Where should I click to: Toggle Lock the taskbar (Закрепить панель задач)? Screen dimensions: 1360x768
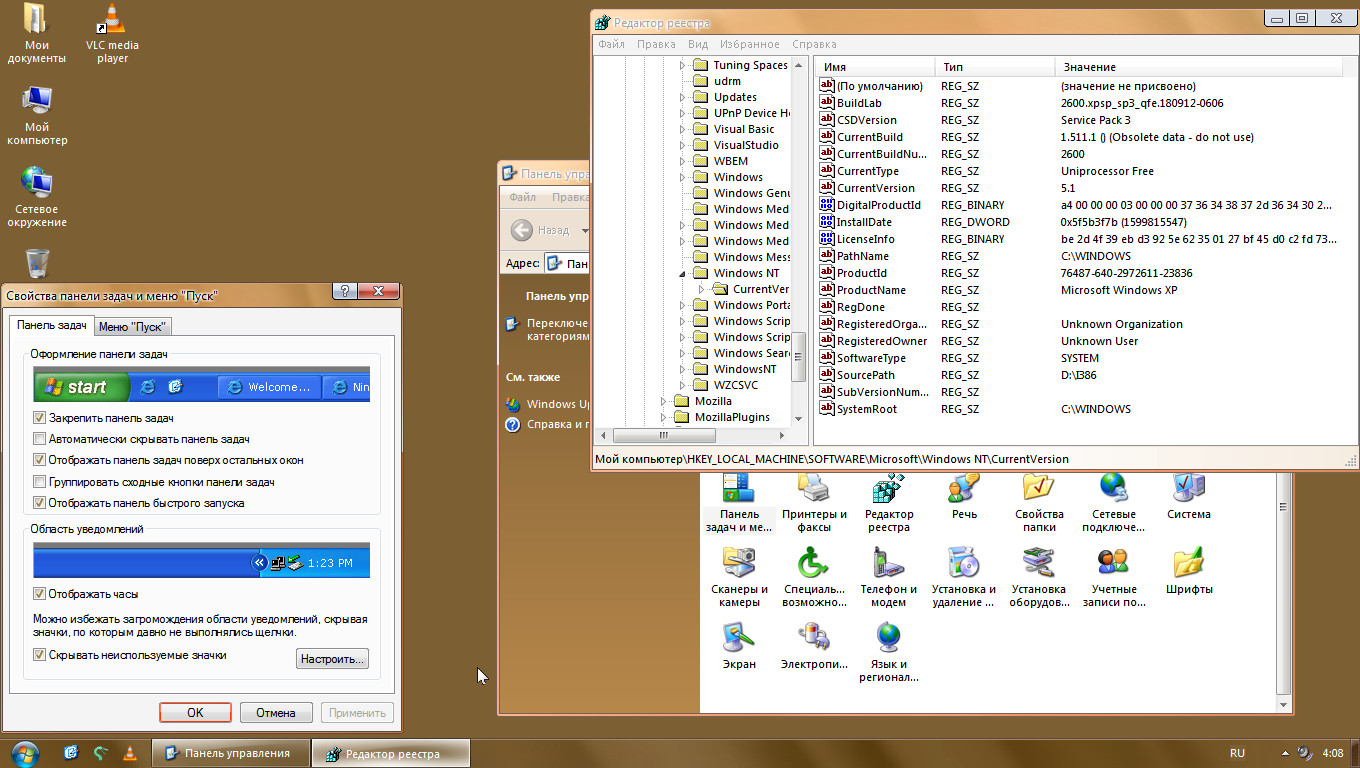click(x=40, y=418)
